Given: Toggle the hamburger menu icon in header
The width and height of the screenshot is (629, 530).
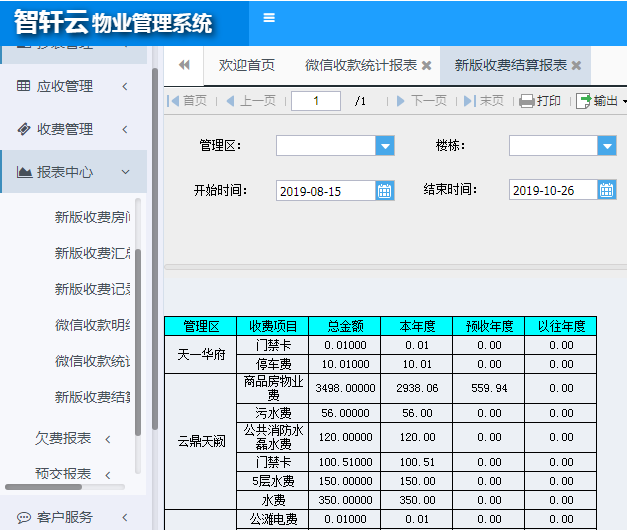Looking at the screenshot, I should point(269,18).
